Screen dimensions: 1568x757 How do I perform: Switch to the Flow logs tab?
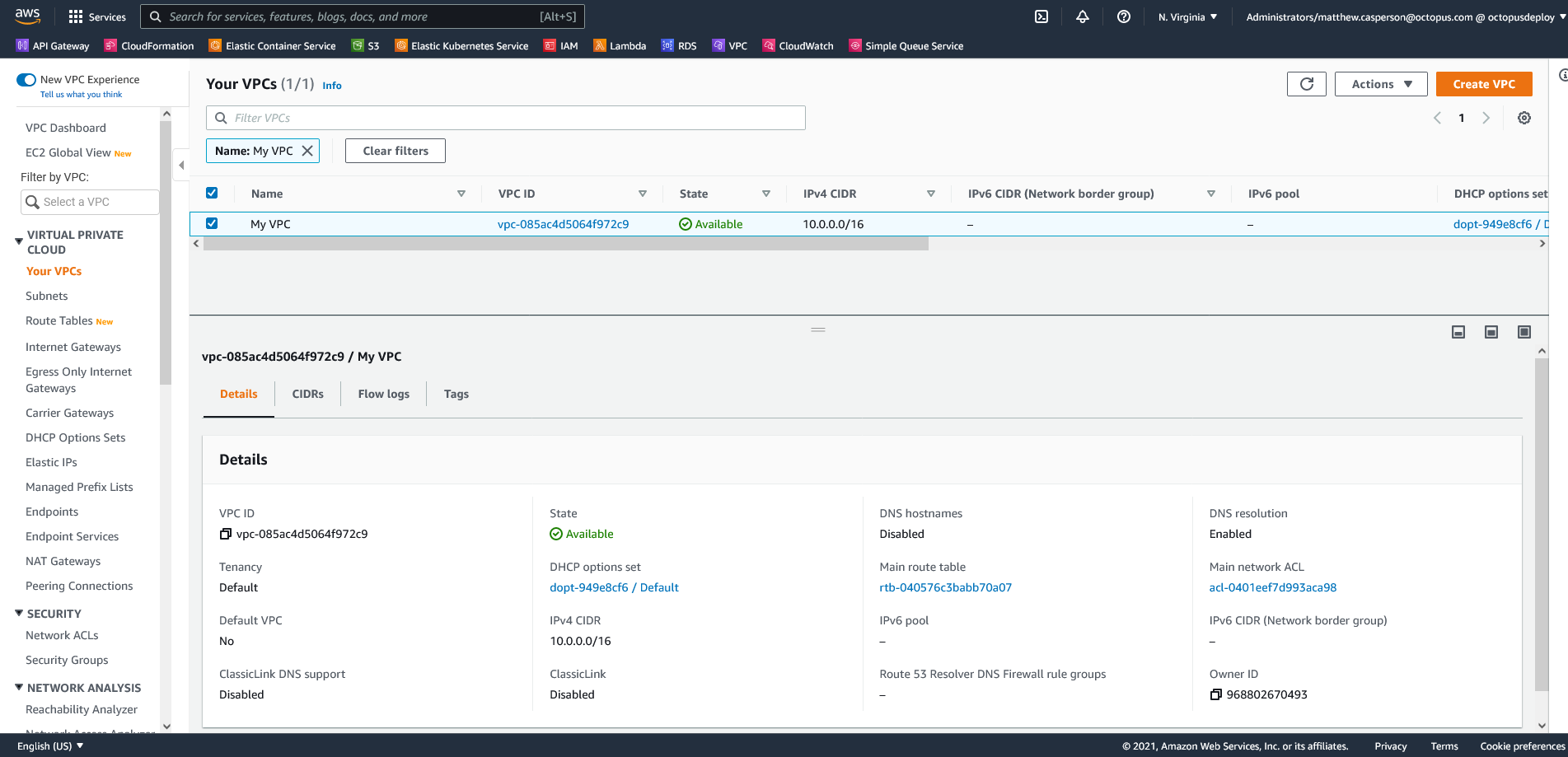(x=383, y=394)
